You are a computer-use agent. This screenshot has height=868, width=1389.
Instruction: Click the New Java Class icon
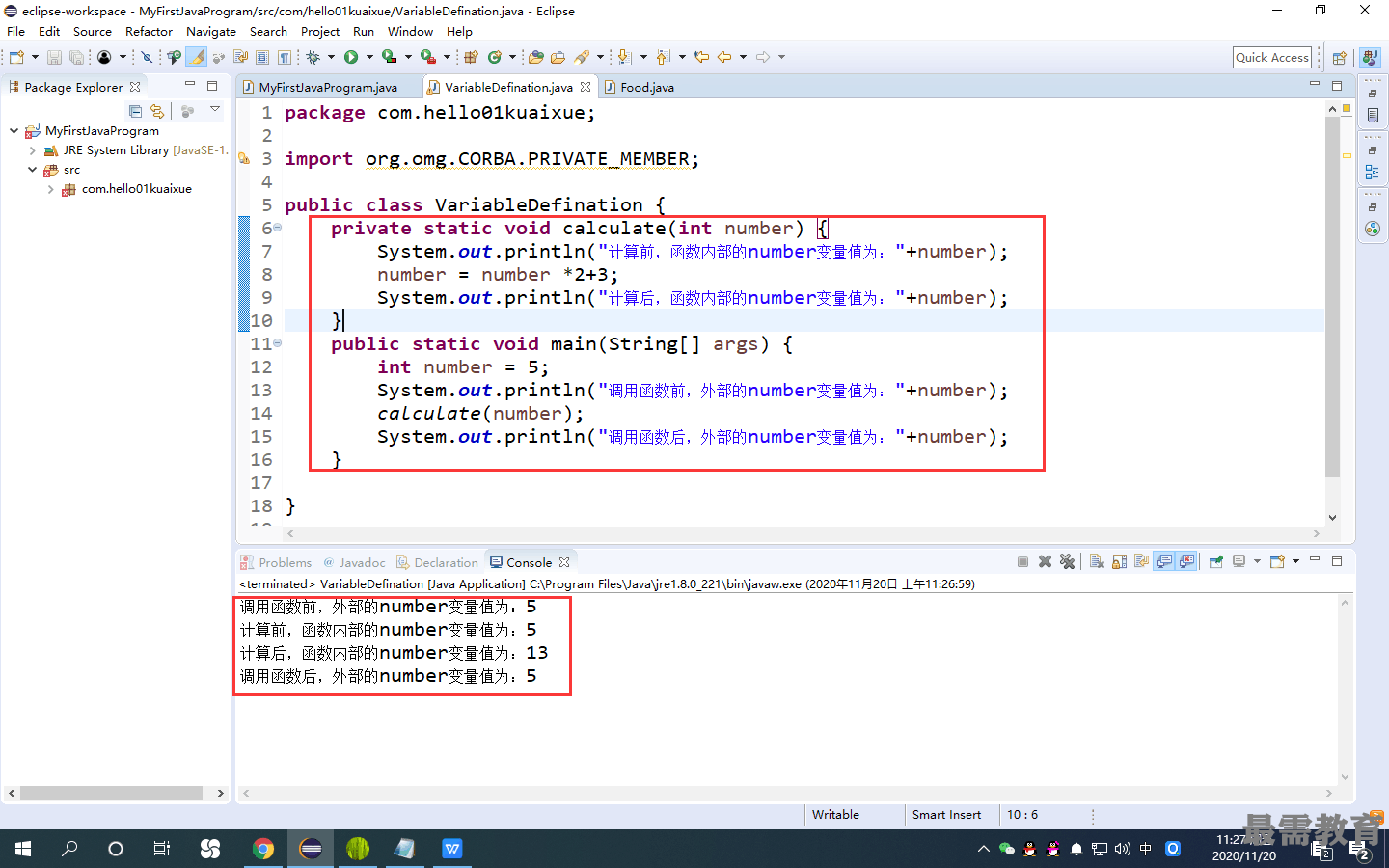tap(495, 58)
